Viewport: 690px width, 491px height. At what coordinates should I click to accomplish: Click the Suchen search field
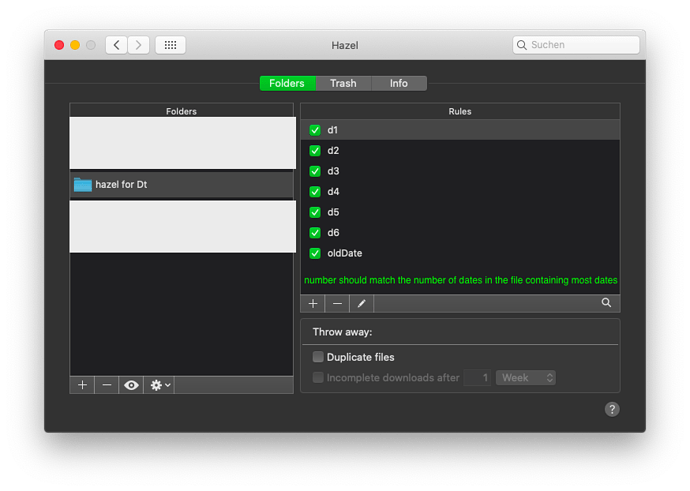(x=576, y=45)
